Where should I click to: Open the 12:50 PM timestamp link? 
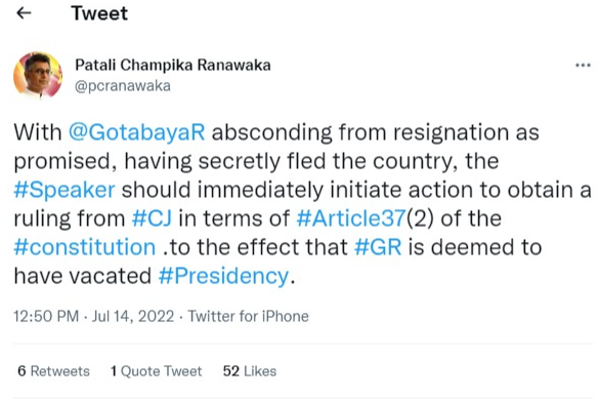(46, 317)
